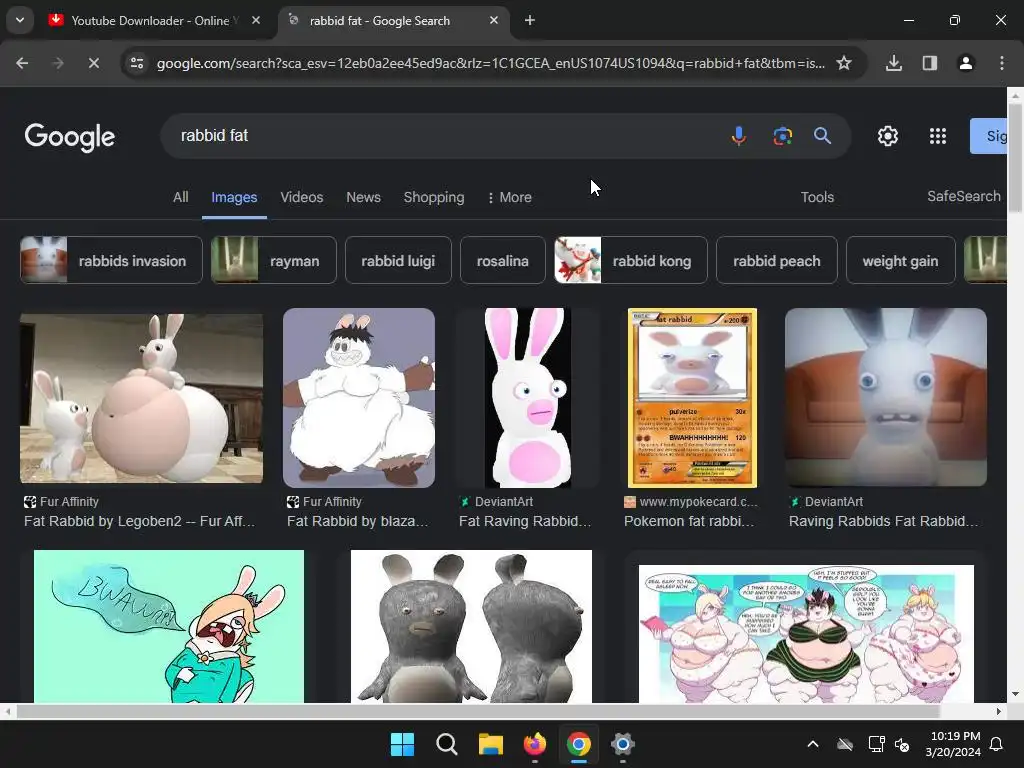This screenshot has width=1024, height=768.
Task: Launch Firefox from taskbar
Action: 535,744
